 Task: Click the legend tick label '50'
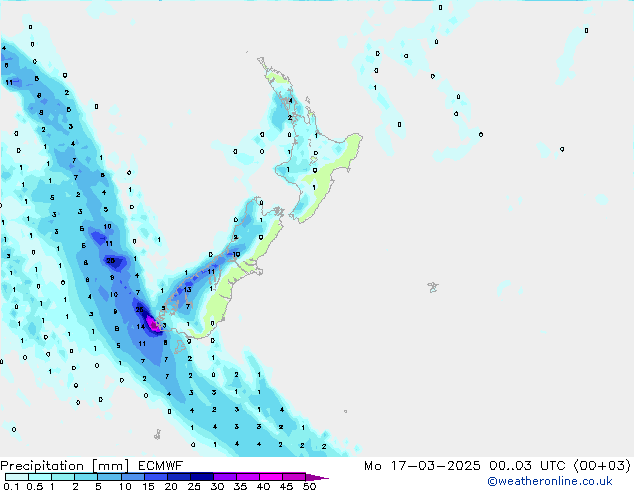[x=310, y=486]
